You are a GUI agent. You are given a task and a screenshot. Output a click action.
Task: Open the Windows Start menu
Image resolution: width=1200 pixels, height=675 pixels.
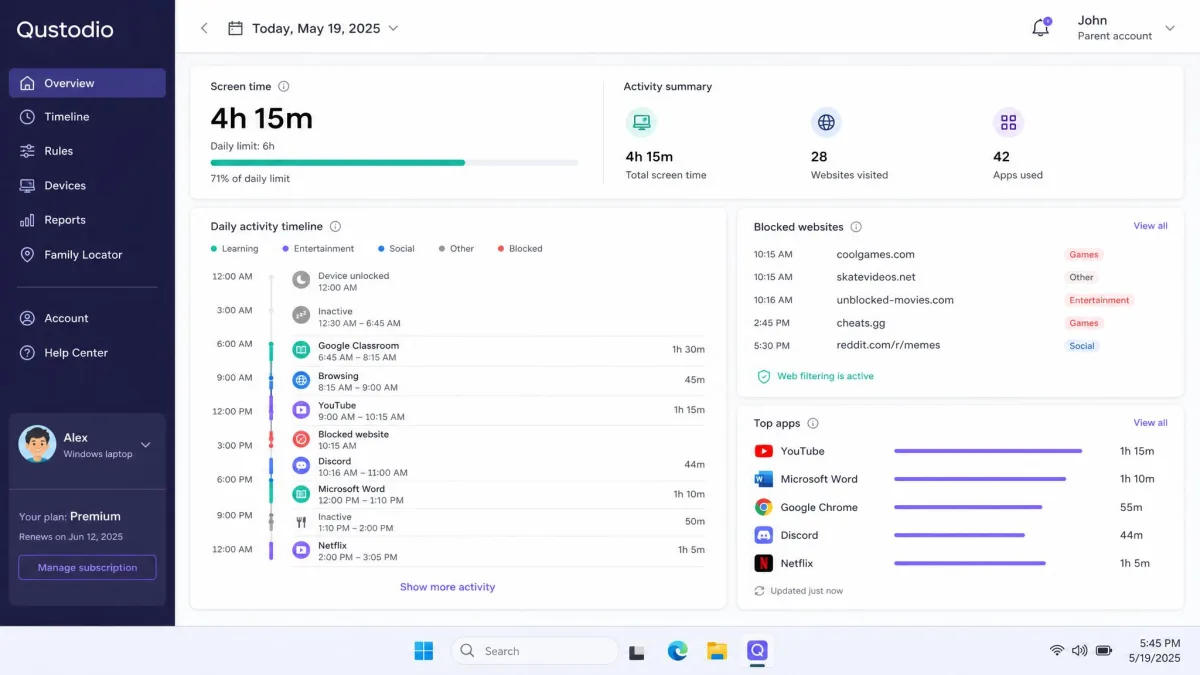click(x=424, y=651)
